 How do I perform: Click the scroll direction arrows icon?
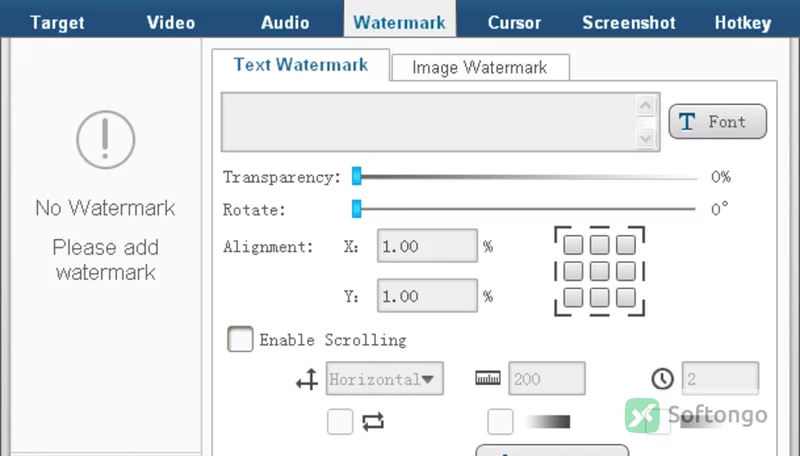tap(307, 379)
